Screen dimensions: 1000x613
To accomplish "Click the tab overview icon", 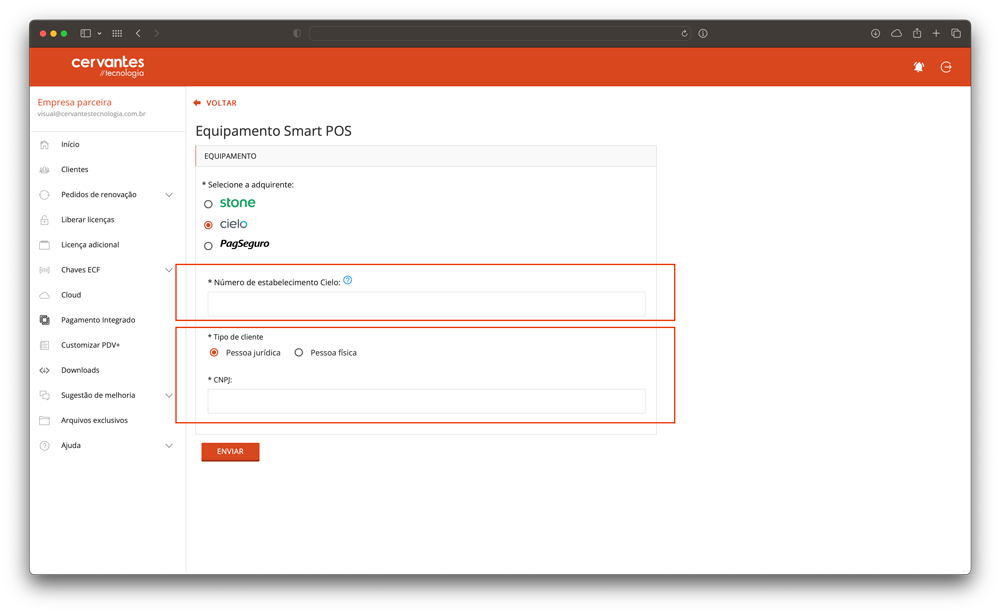I will coord(956,33).
